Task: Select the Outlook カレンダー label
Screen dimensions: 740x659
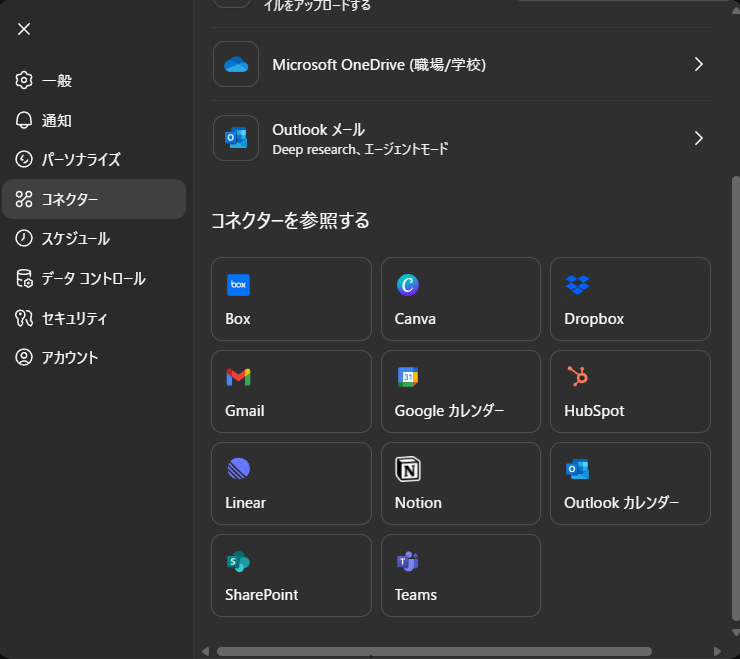Action: pyautogui.click(x=622, y=503)
